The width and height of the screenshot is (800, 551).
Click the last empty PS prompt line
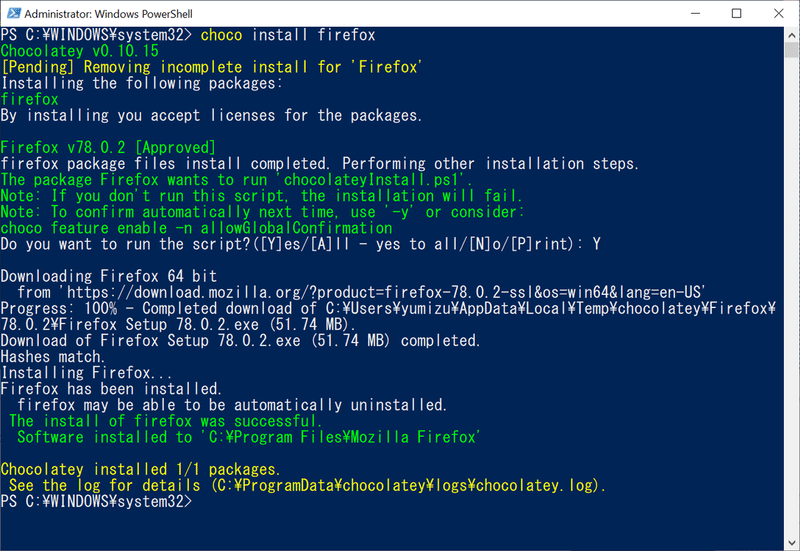coord(97,502)
